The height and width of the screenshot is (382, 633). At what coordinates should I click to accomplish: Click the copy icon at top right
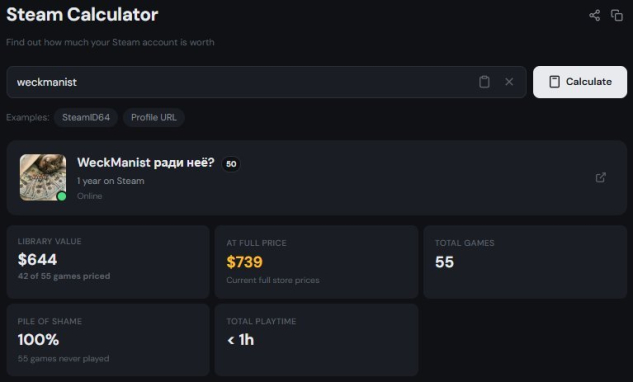tap(616, 16)
